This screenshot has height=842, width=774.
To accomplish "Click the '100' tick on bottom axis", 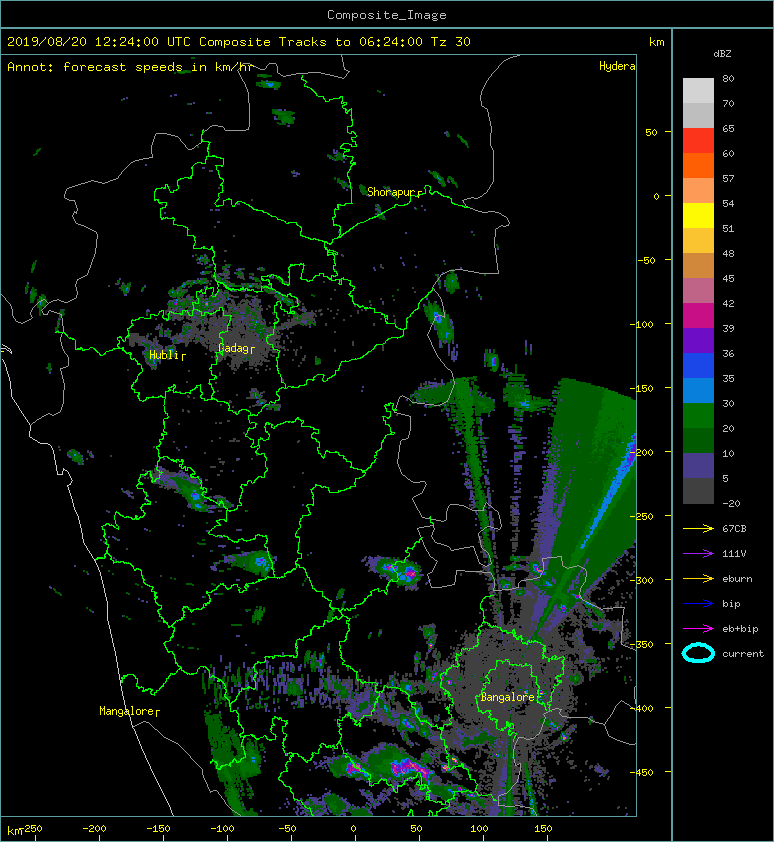I will click(x=479, y=829).
